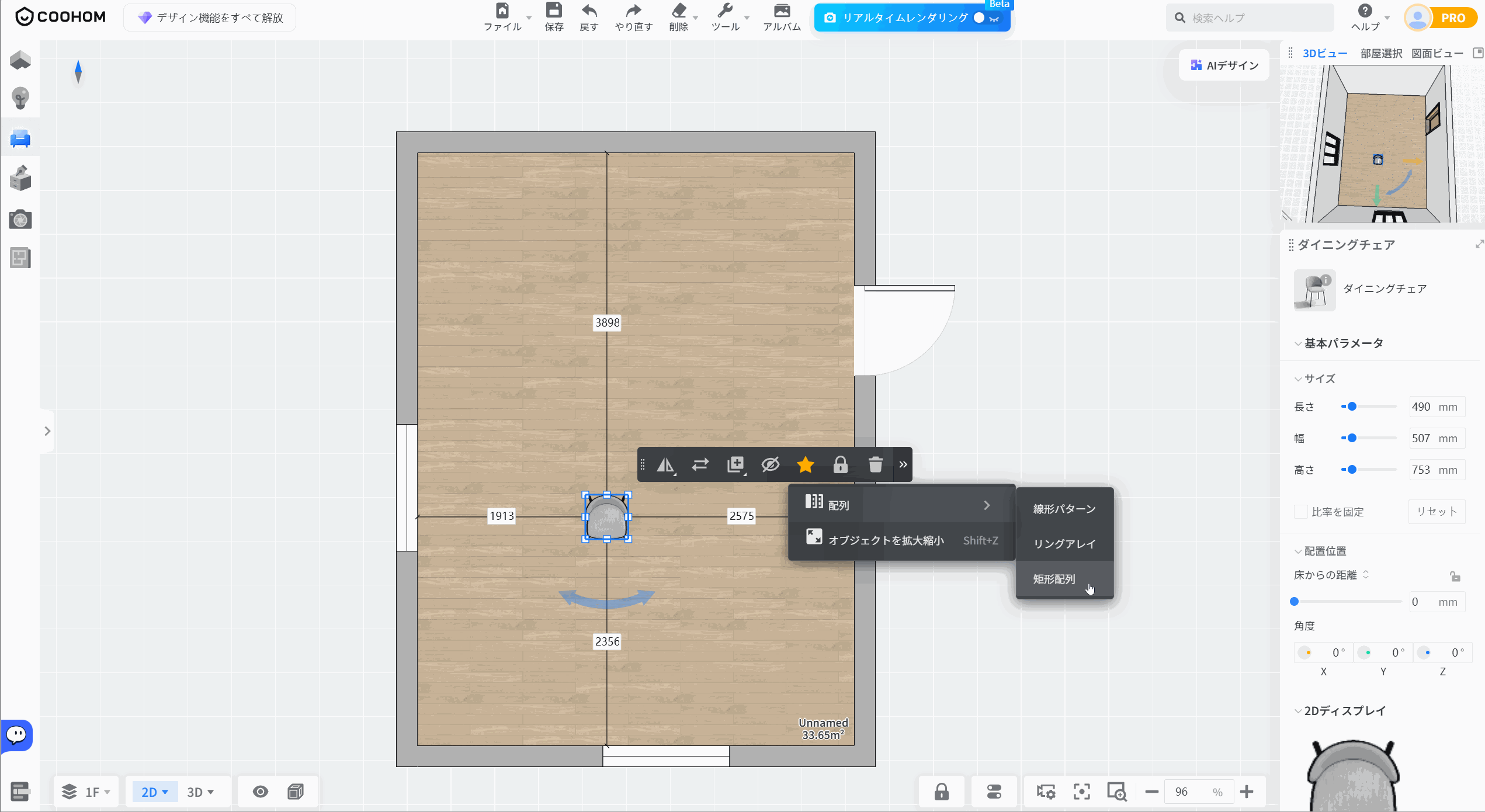1485x812 pixels.
Task: Toggle the visibility eye icon at bottom
Action: click(x=261, y=792)
